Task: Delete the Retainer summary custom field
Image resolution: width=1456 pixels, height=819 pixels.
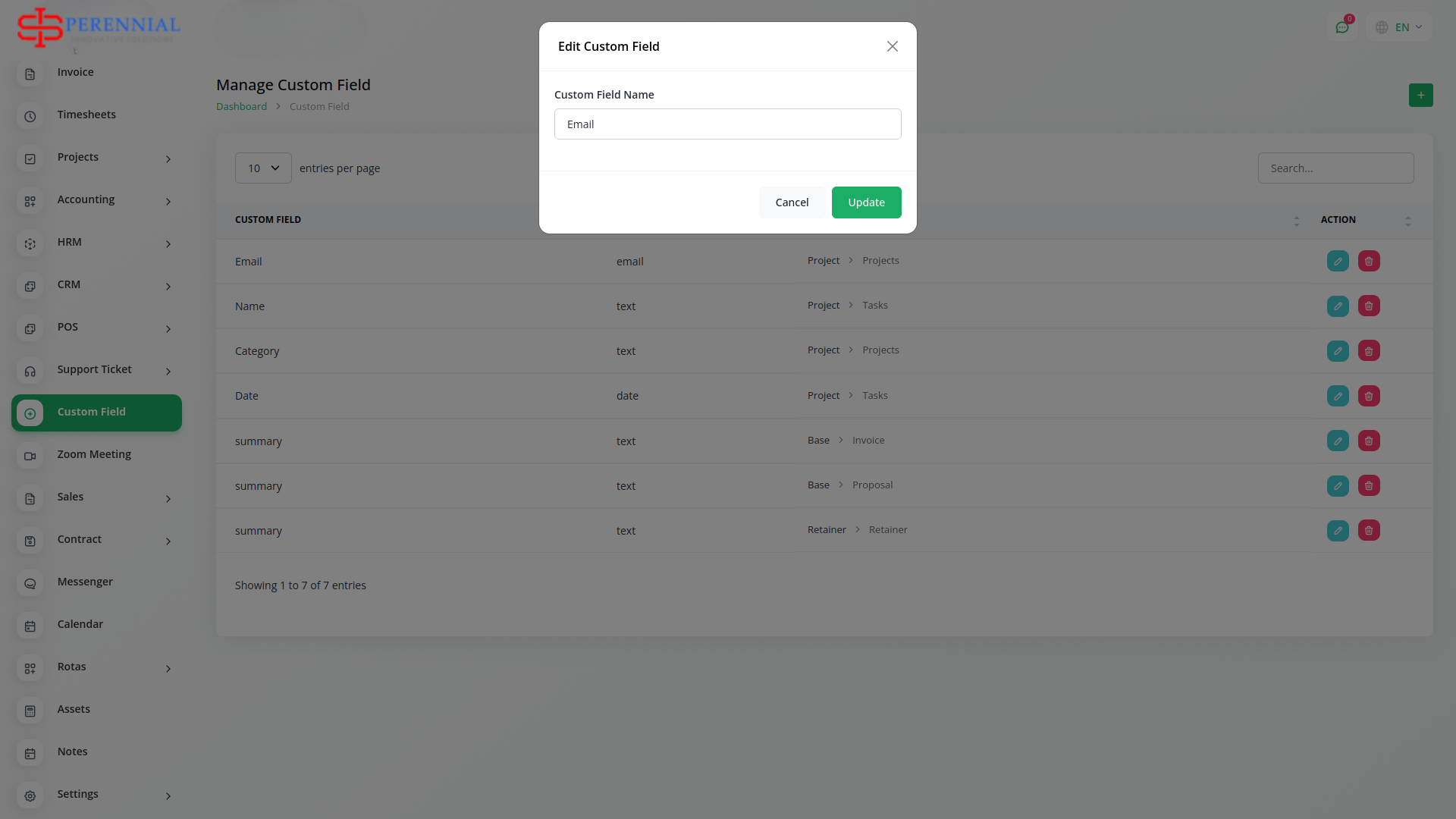Action: coord(1369,531)
